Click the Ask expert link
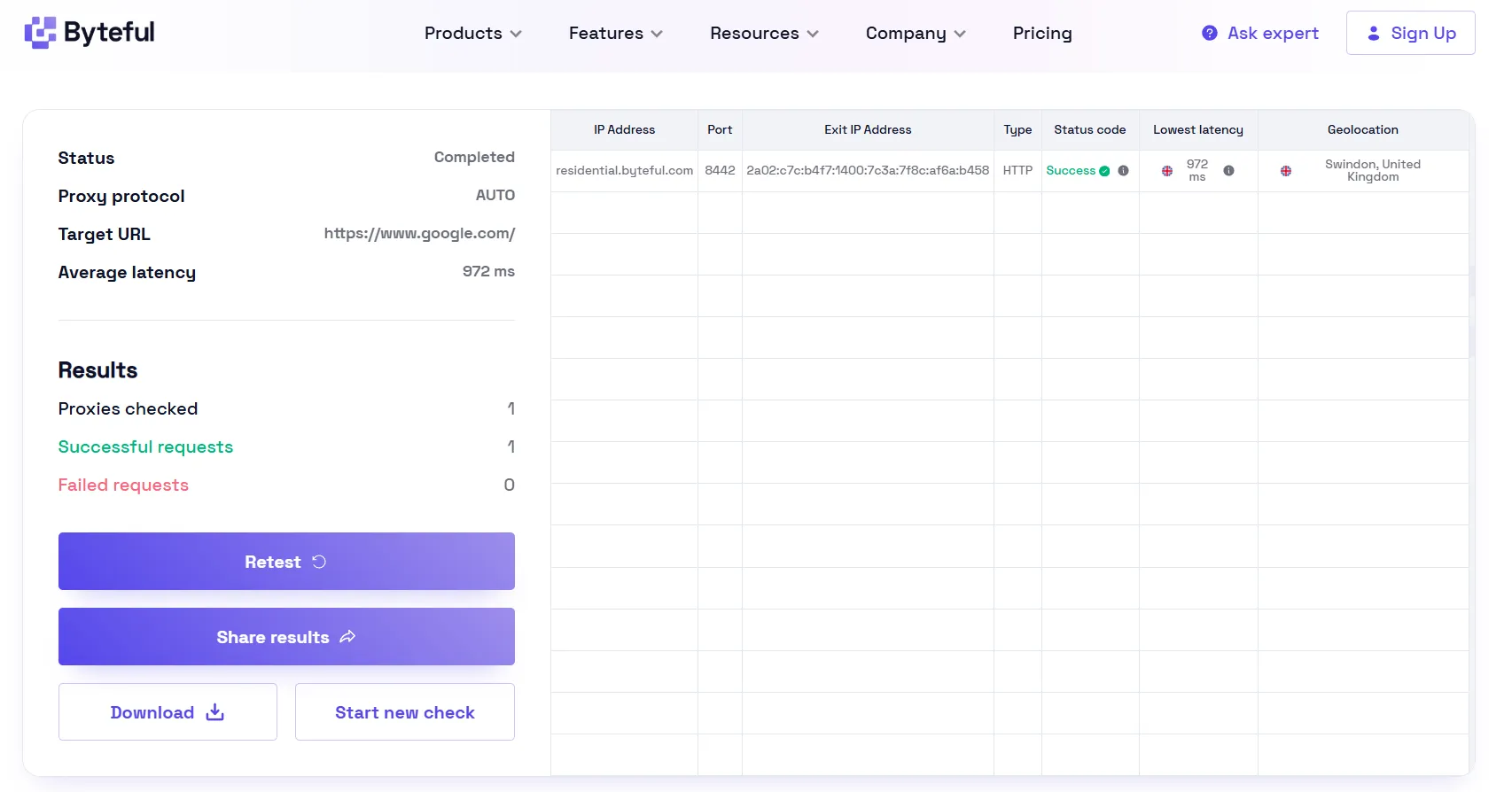The image size is (1512, 792). 1260,33
